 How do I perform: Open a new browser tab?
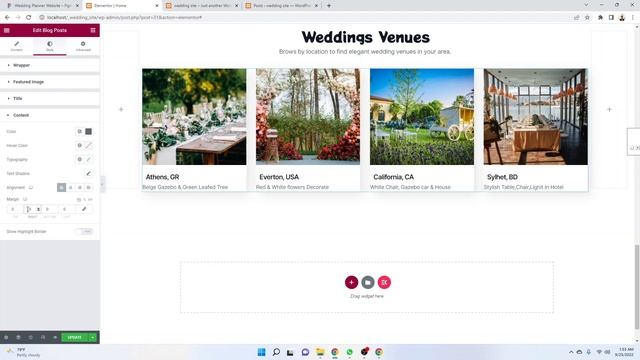pyautogui.click(x=329, y=6)
